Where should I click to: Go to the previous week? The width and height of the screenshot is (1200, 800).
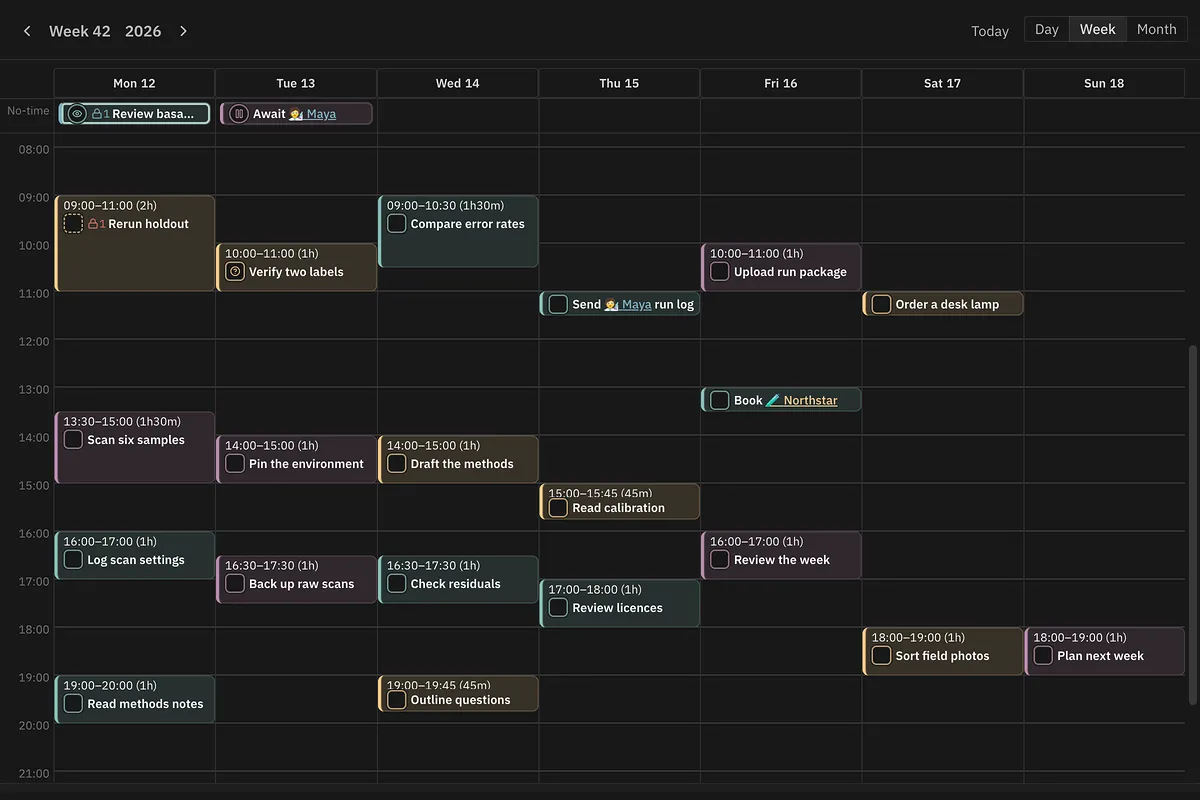tap(27, 31)
